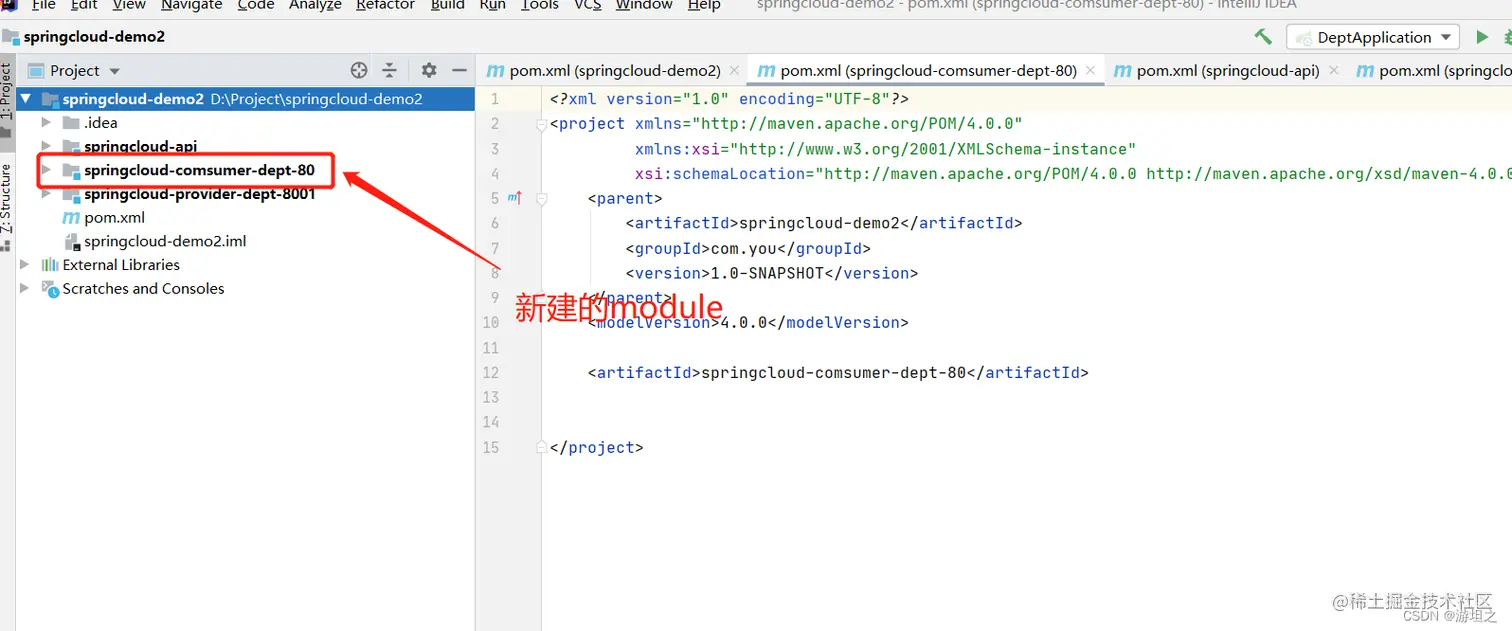
Task: Fold the project tag on line 2
Action: [541, 124]
